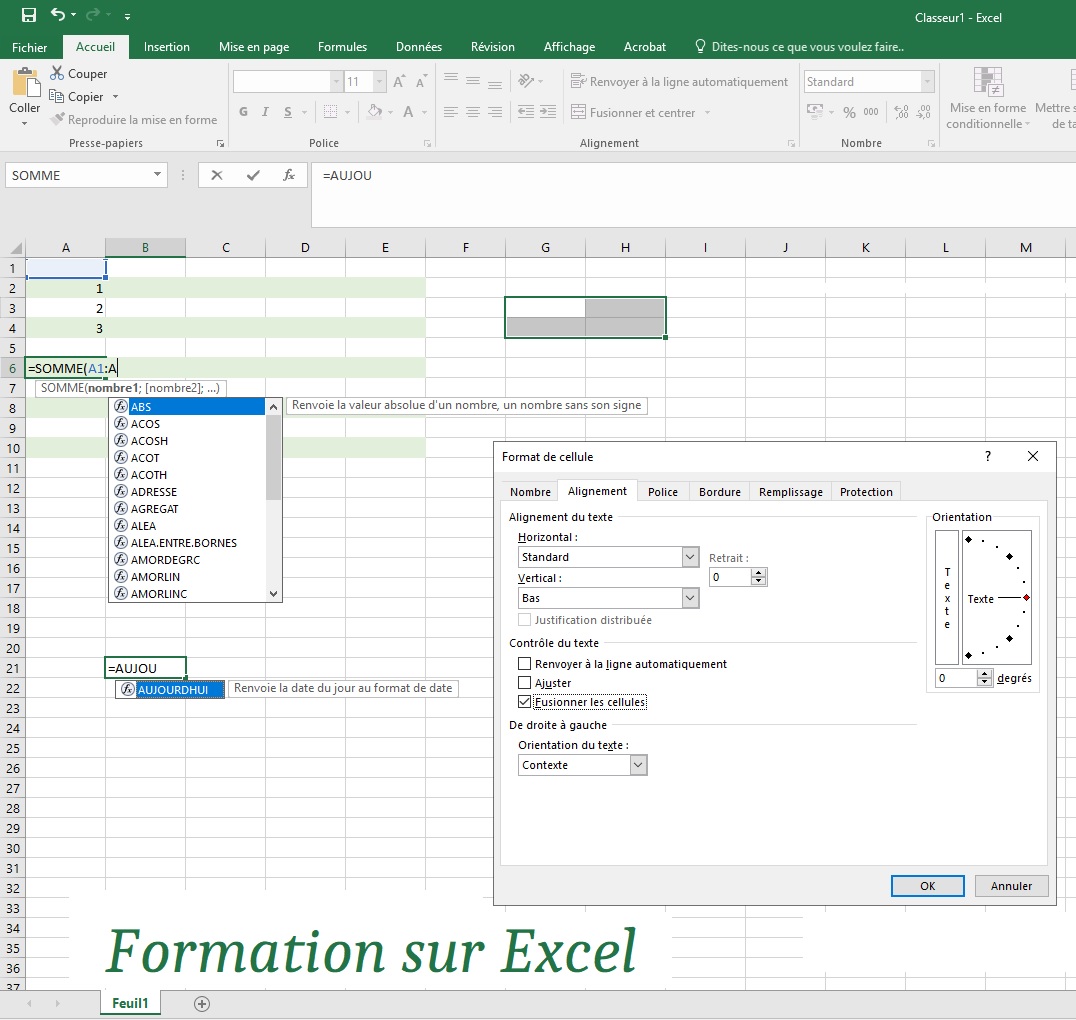Click the Coller paste icon

[25, 84]
